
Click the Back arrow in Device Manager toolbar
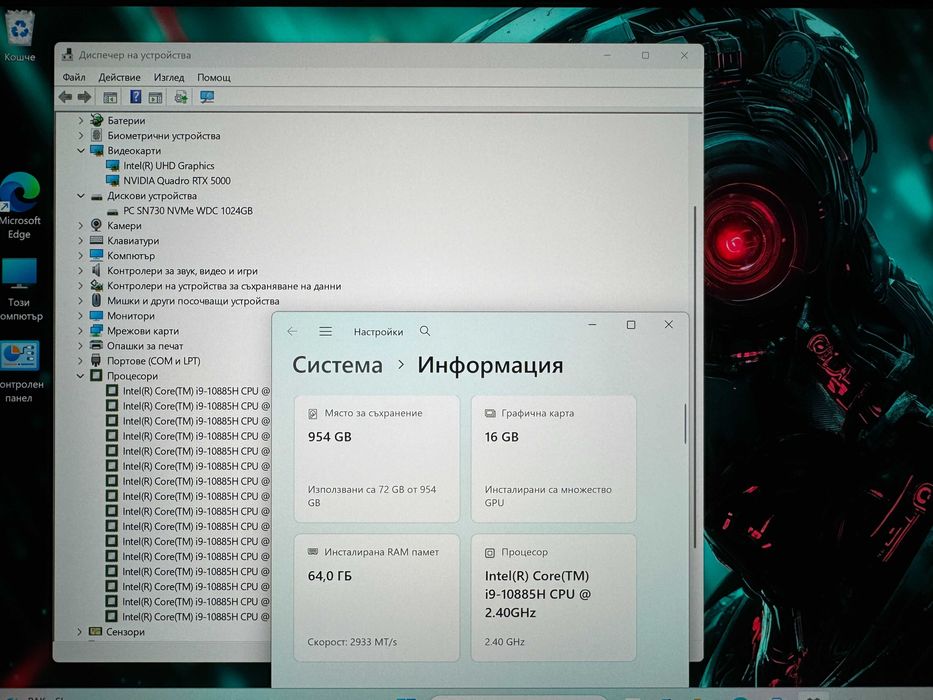pyautogui.click(x=65, y=96)
